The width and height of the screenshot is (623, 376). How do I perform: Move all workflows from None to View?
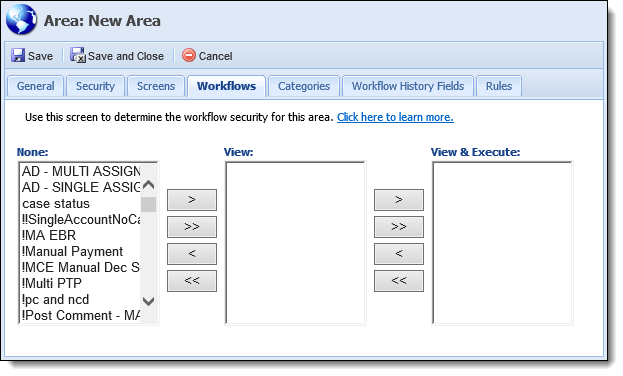pyautogui.click(x=192, y=227)
